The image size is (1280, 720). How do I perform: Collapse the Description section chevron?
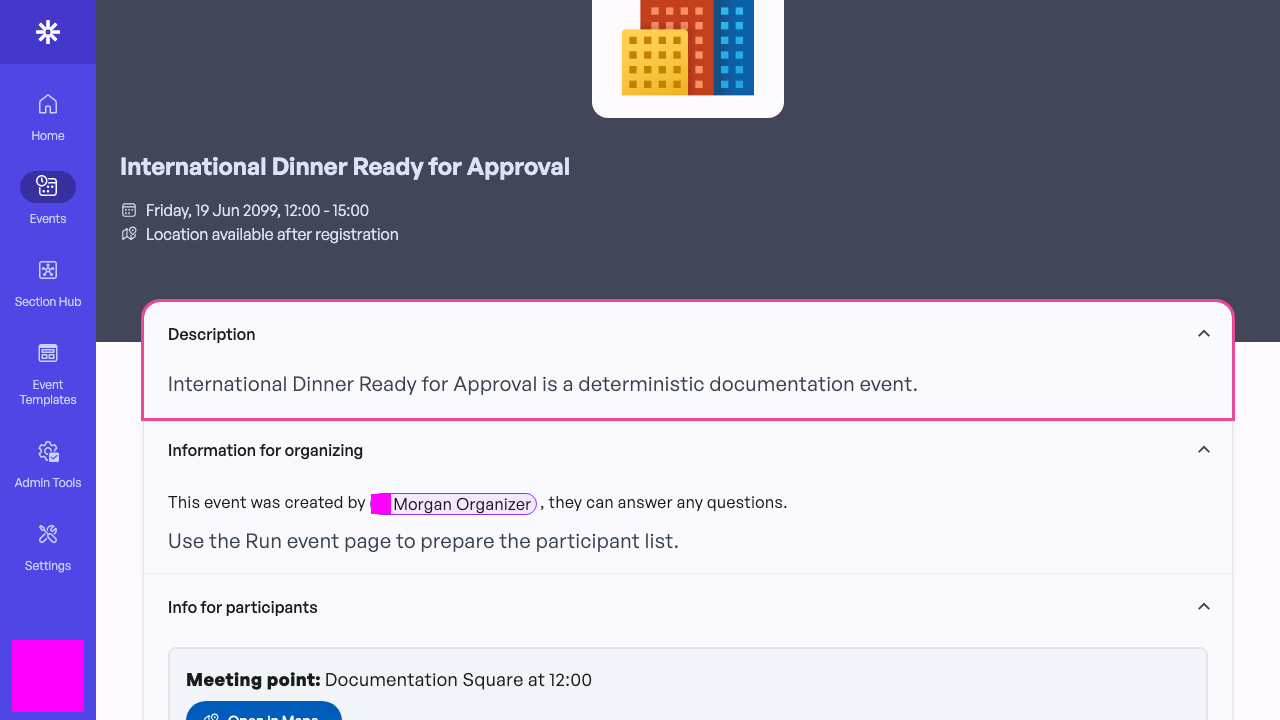pyautogui.click(x=1204, y=334)
